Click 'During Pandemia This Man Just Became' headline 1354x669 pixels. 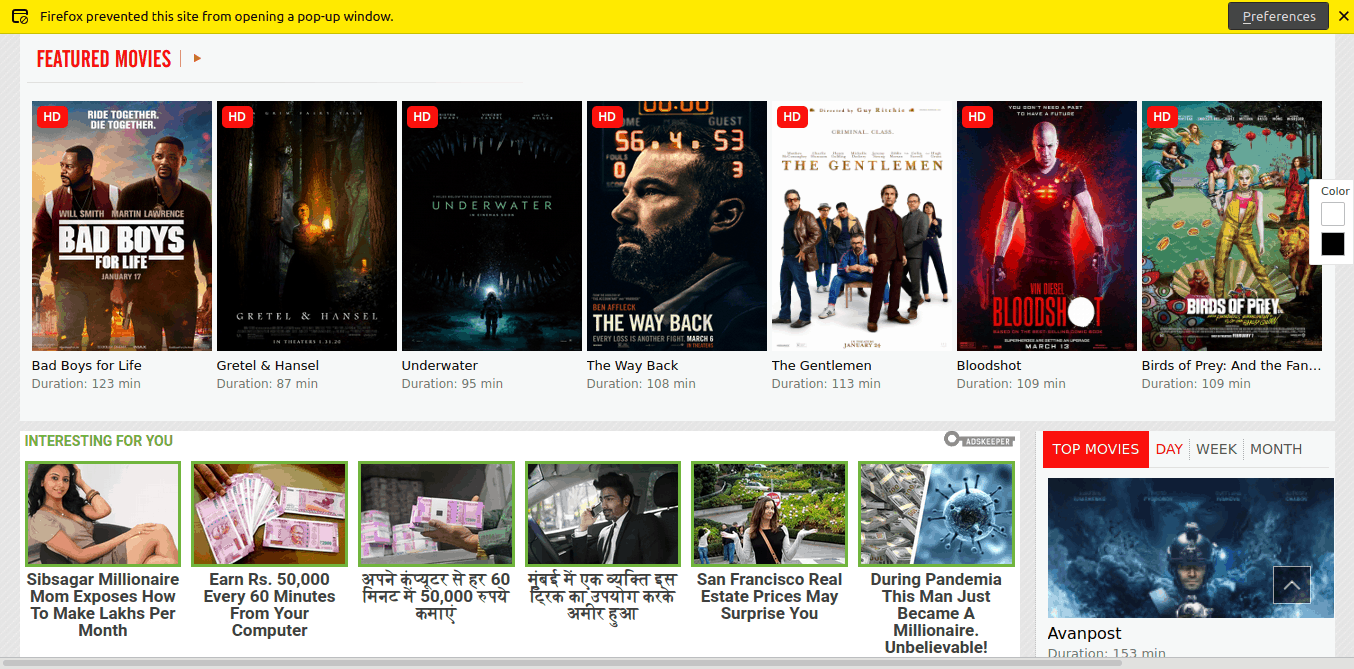936,613
